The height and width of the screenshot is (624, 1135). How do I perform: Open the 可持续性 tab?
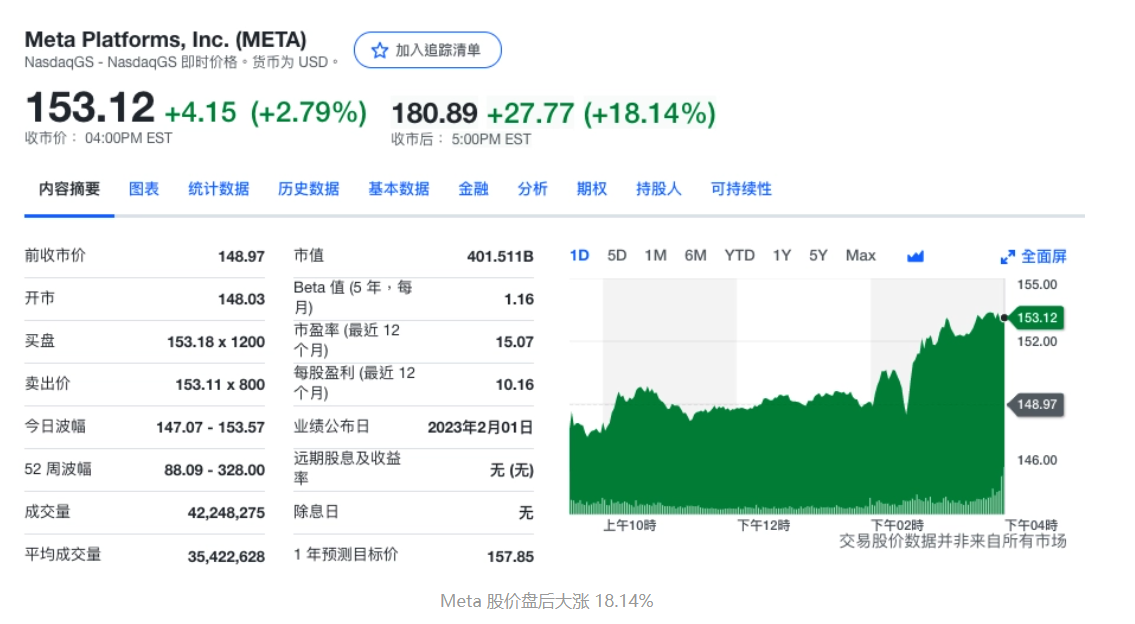741,189
